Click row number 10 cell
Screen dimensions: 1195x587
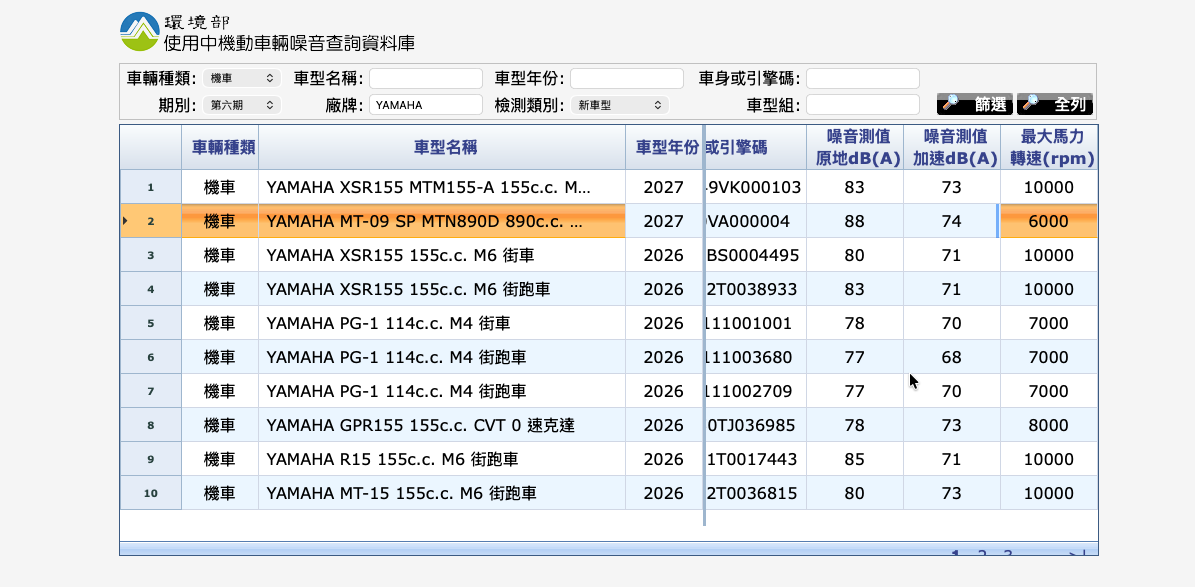click(x=151, y=493)
